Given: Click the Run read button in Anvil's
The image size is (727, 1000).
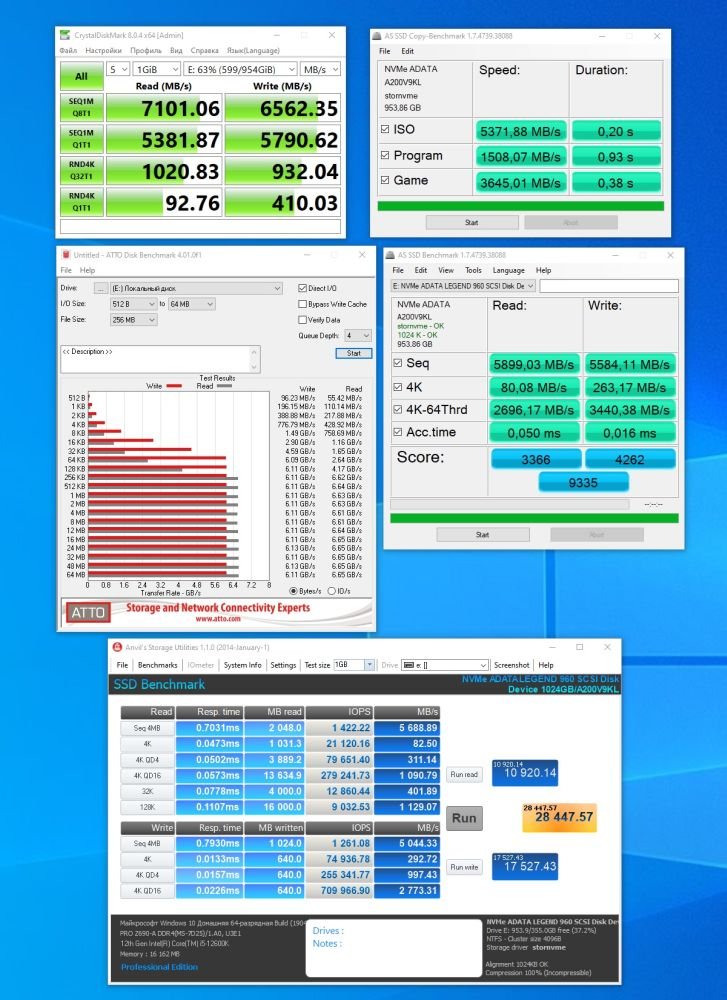Looking at the screenshot, I should pyautogui.click(x=464, y=774).
